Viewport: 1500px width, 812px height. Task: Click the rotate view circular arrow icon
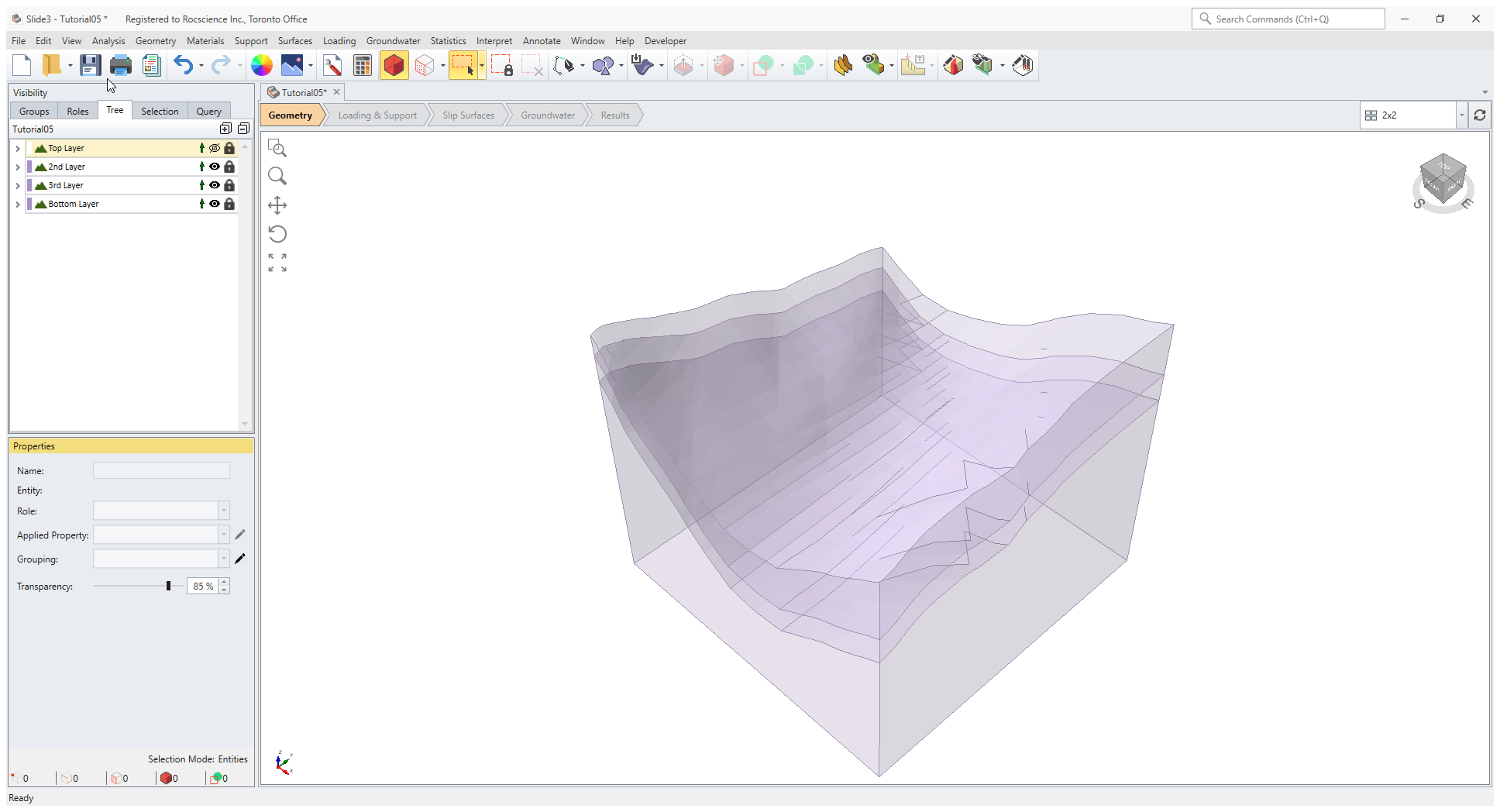click(x=277, y=234)
